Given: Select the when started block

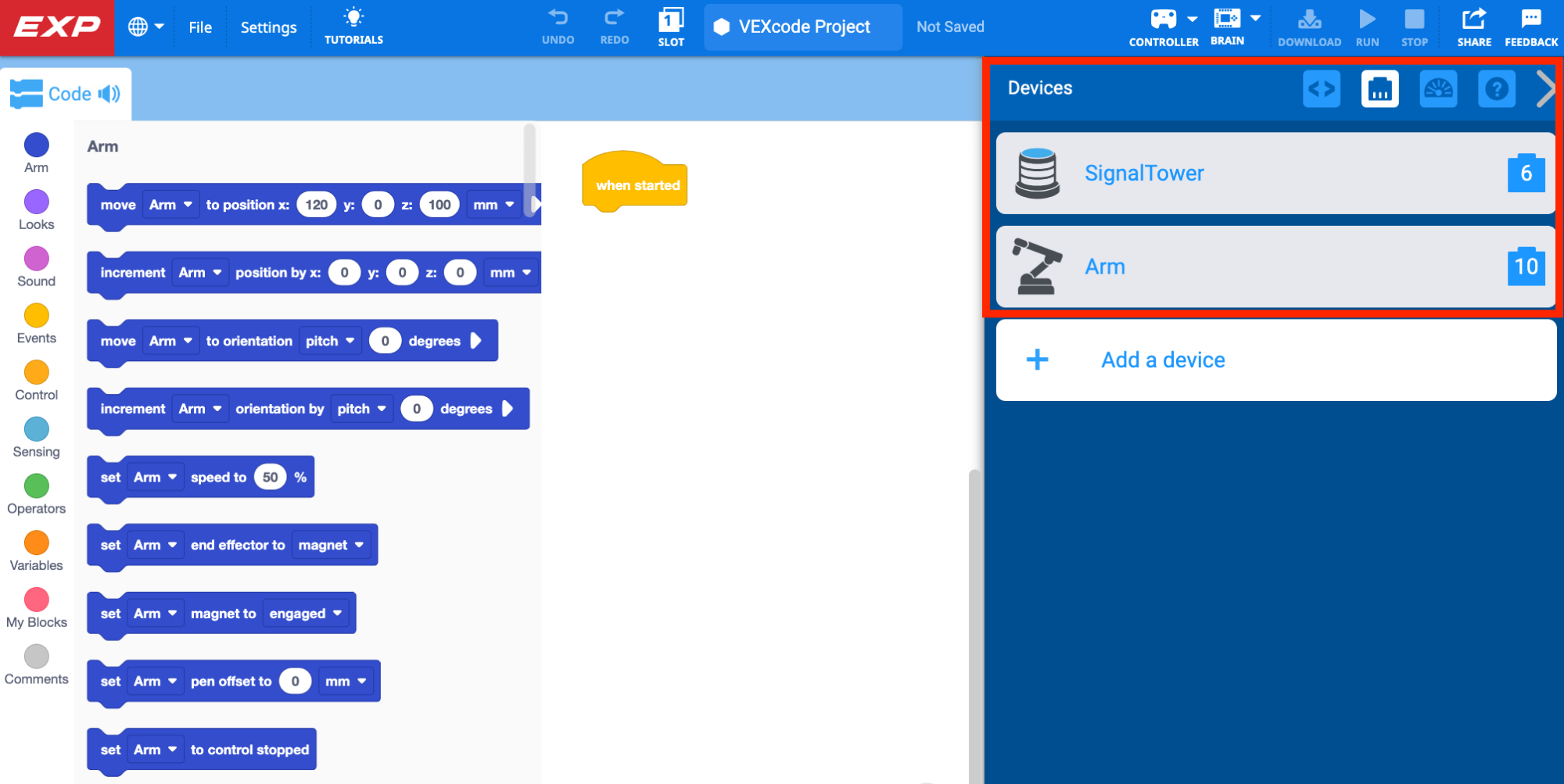Looking at the screenshot, I should coord(635,182).
